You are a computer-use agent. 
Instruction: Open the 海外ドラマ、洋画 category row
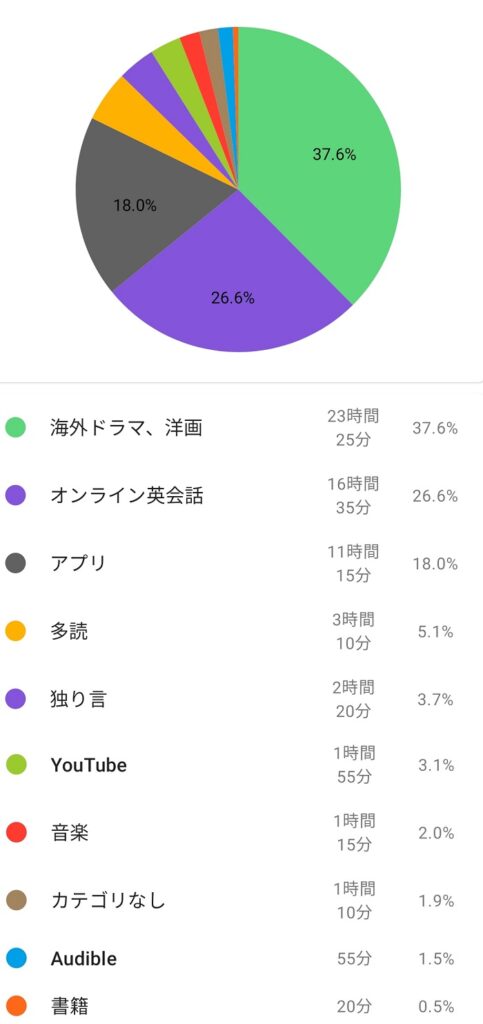coord(242,428)
